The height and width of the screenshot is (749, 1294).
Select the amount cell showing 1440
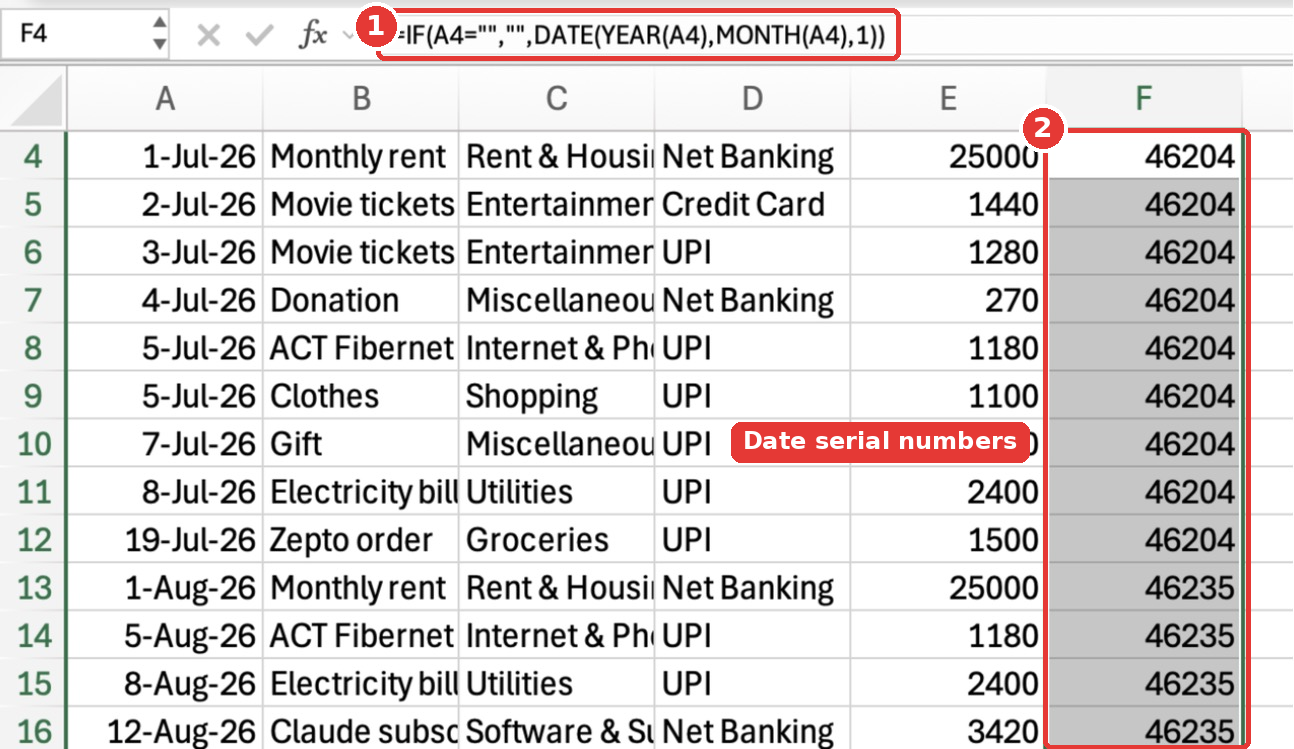pos(948,204)
